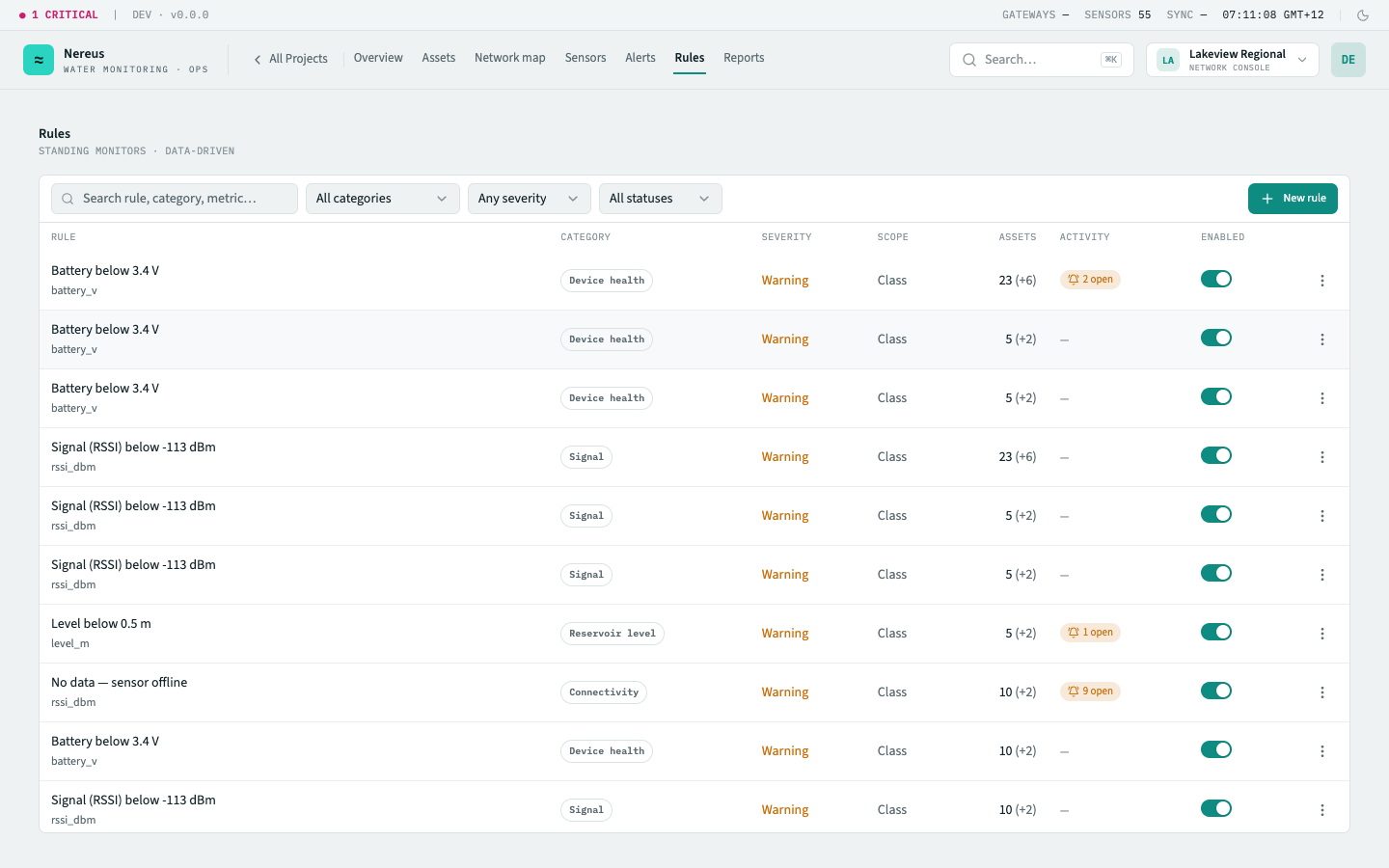Click the GATEWAYS status entry
The image size is (1389, 868).
click(1036, 15)
